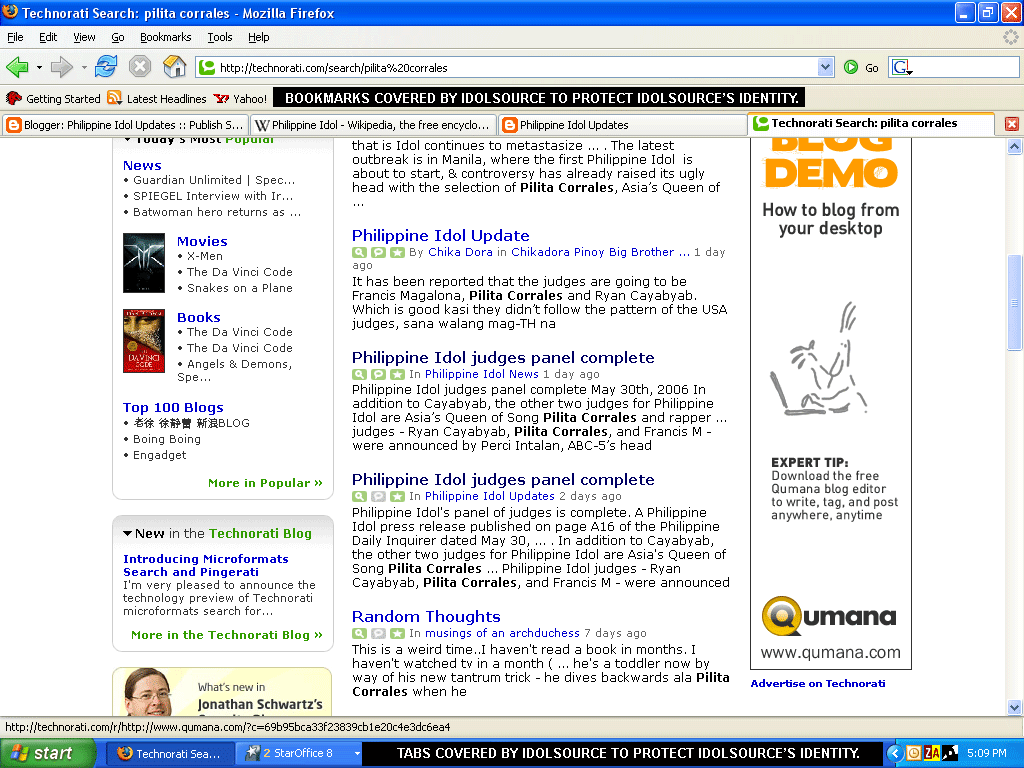Switch to the Philippine Idol Wikipedia tab

[x=372, y=125]
